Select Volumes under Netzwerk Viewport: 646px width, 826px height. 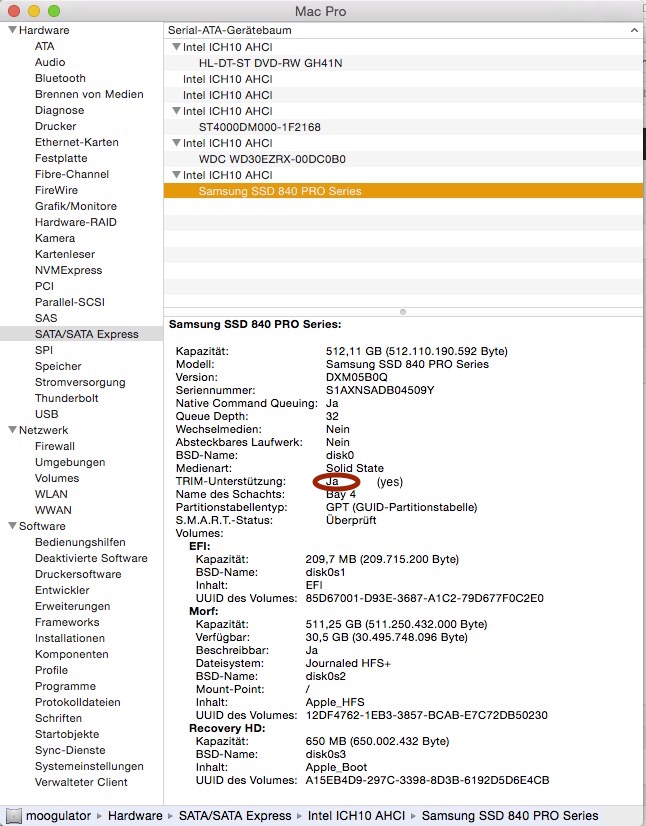point(57,478)
